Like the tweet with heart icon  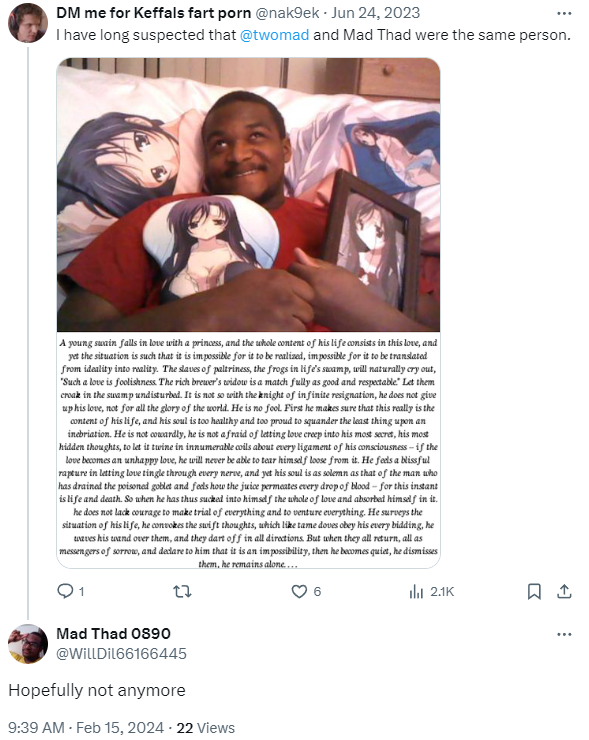click(299, 591)
